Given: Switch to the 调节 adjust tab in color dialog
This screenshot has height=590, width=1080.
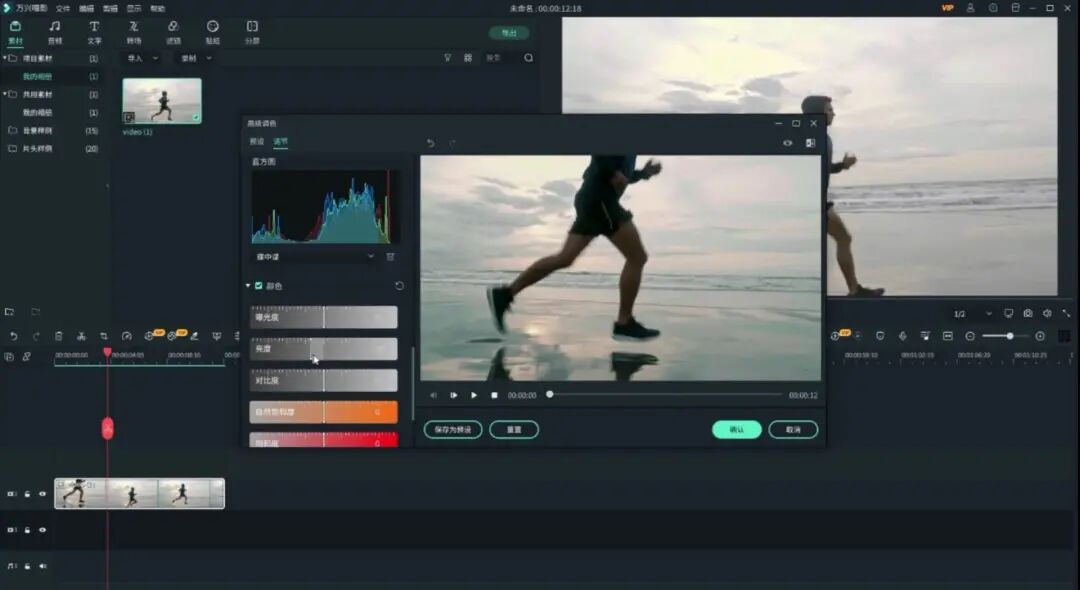Looking at the screenshot, I should pyautogui.click(x=280, y=142).
